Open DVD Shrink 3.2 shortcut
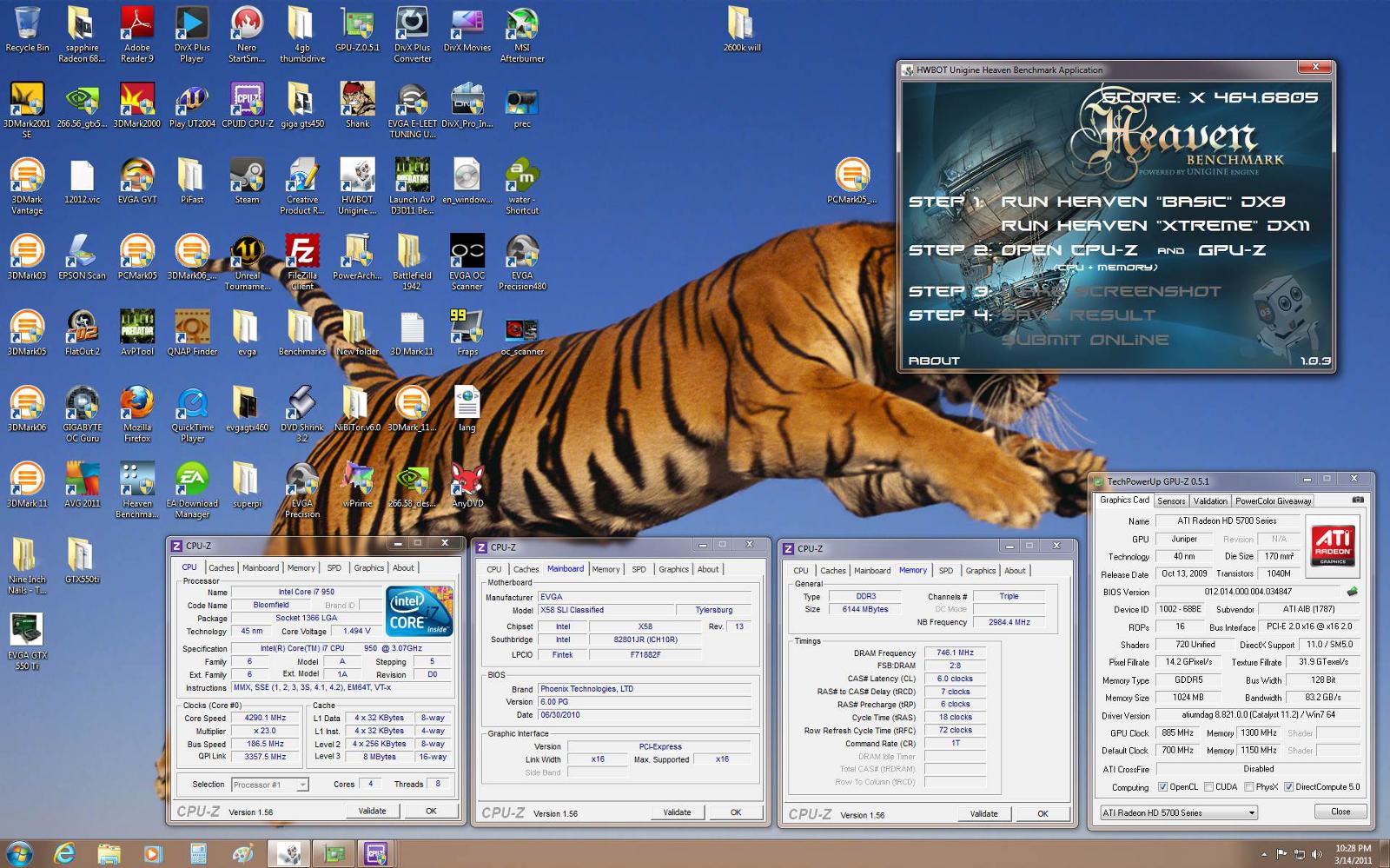This screenshot has height=868, width=1390. tap(302, 414)
